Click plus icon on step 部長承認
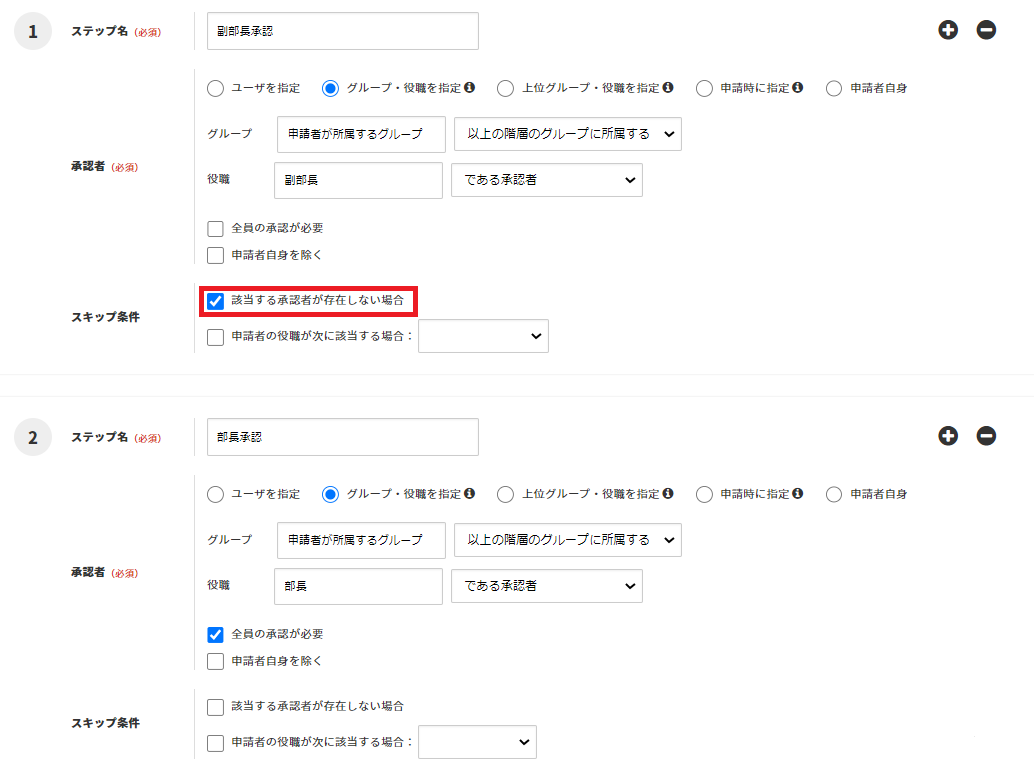The height and width of the screenshot is (771, 1034). coord(948,436)
